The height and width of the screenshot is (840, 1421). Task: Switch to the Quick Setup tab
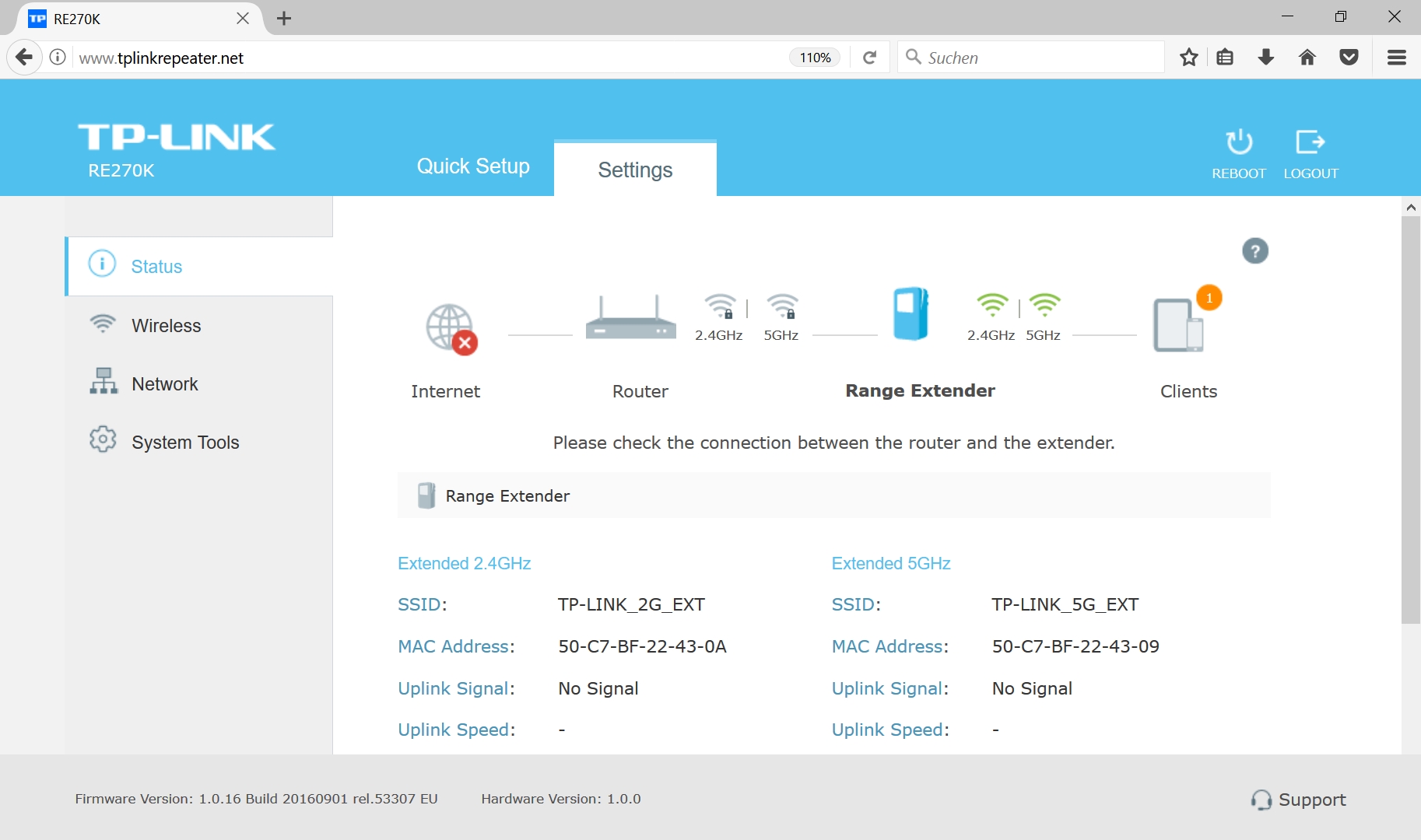(x=473, y=166)
